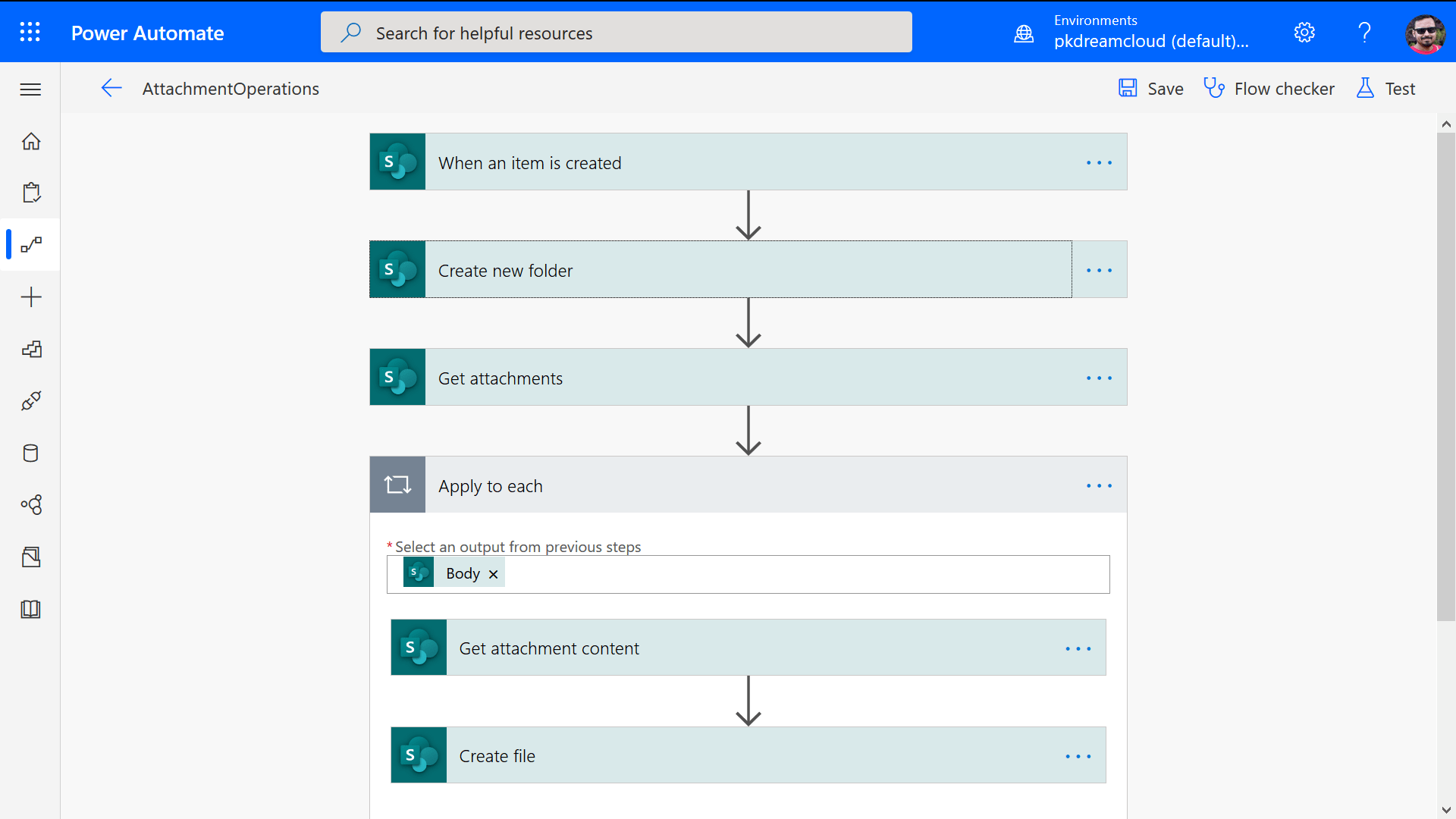Select My flows in the sidebar
Viewport: 1456px width, 819px height.
[30, 244]
